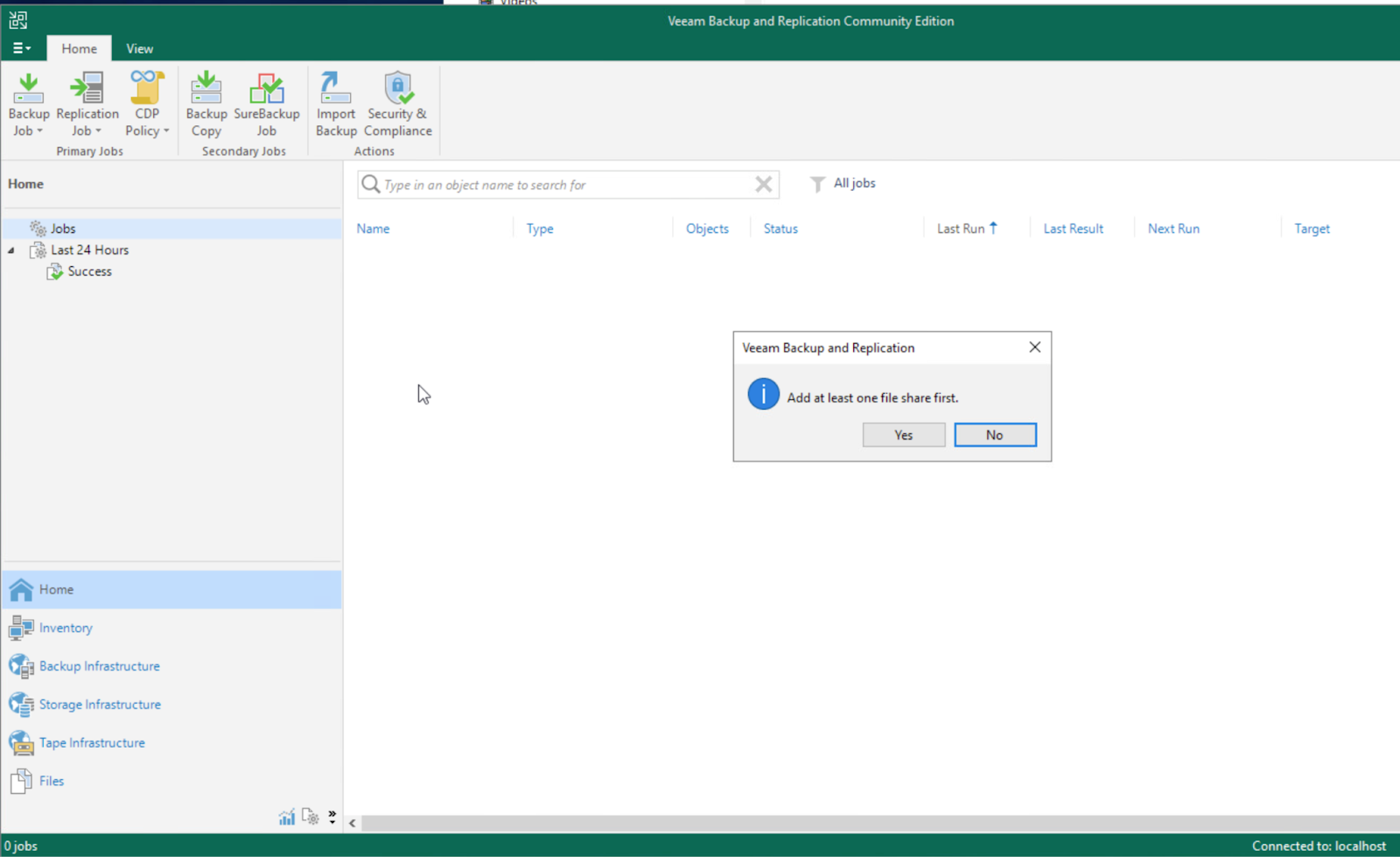Open Security & Compliance analyzer
The image size is (1400, 857).
pos(398,104)
